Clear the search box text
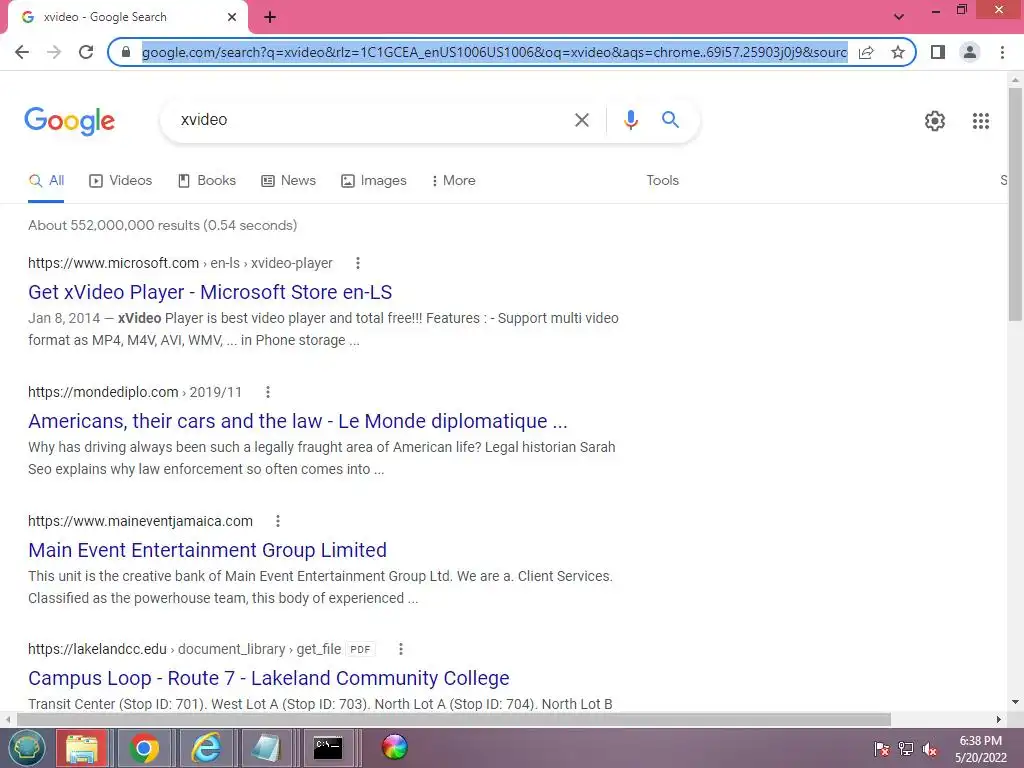The height and width of the screenshot is (768, 1024). (x=581, y=120)
